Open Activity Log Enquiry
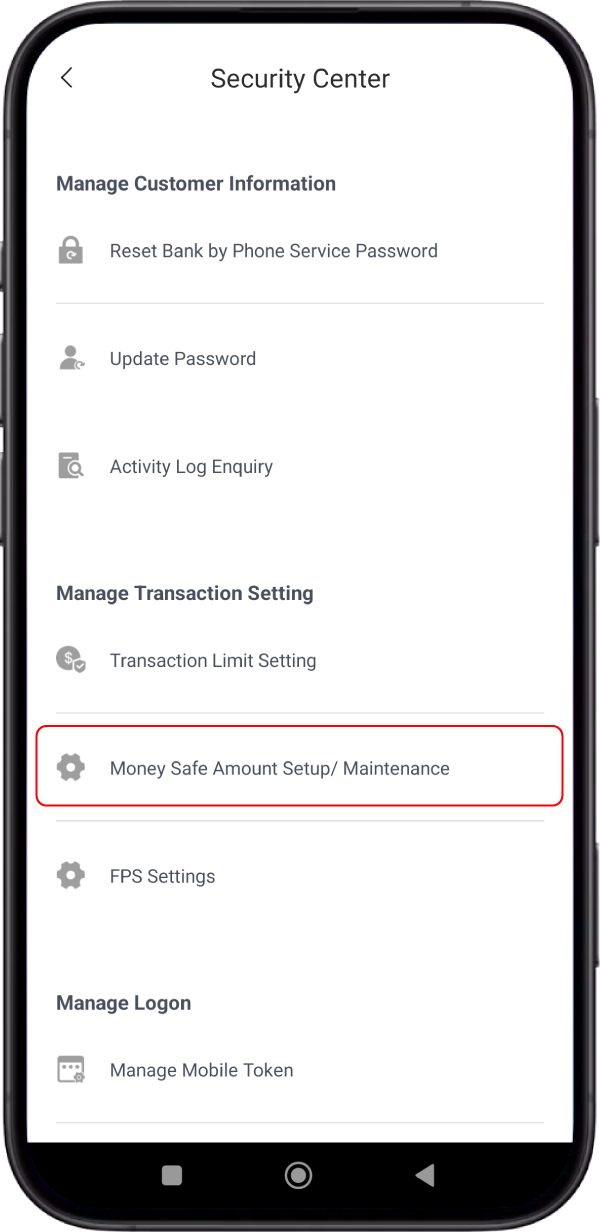 point(300,467)
